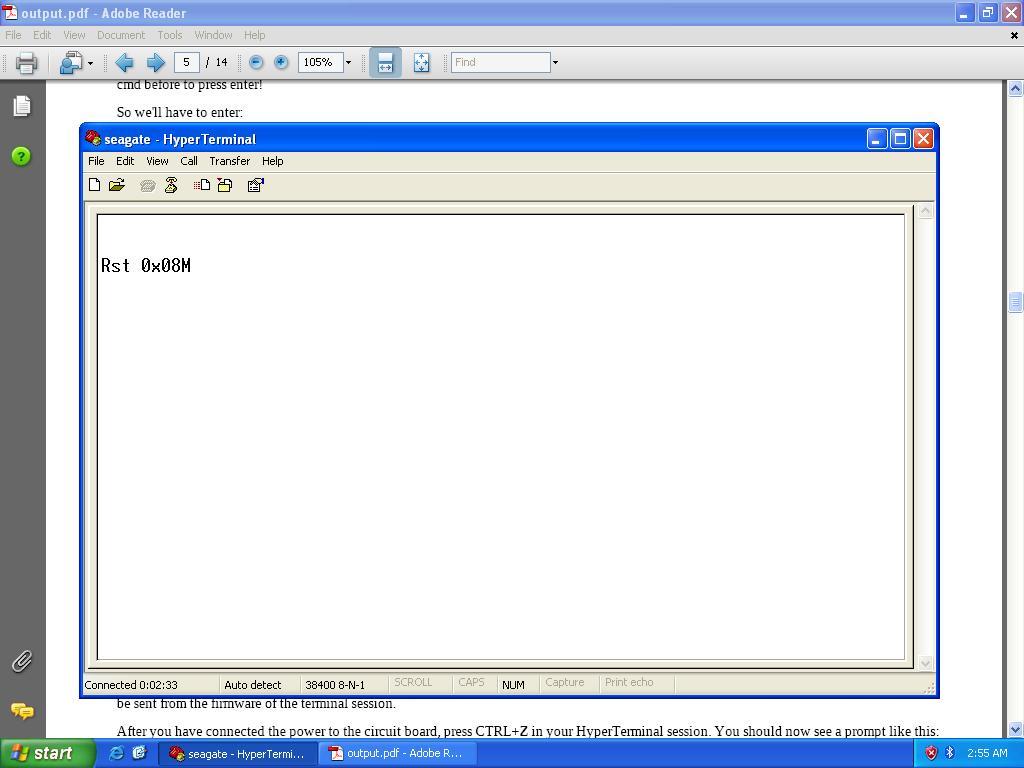The image size is (1024, 768).
Task: Click the red security shield tray icon
Action: (x=931, y=754)
